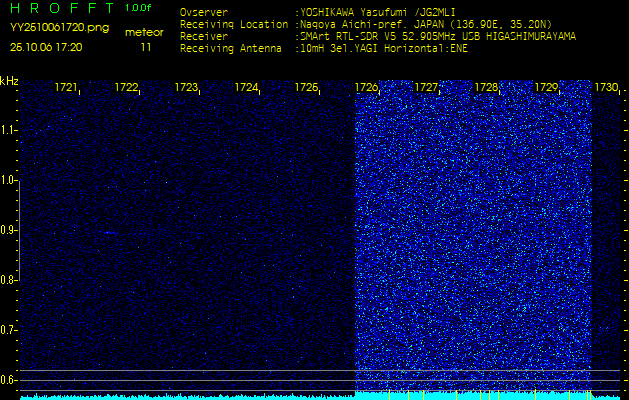
Task: Click the 0.8 kHz frequency label
Action: 7,280
